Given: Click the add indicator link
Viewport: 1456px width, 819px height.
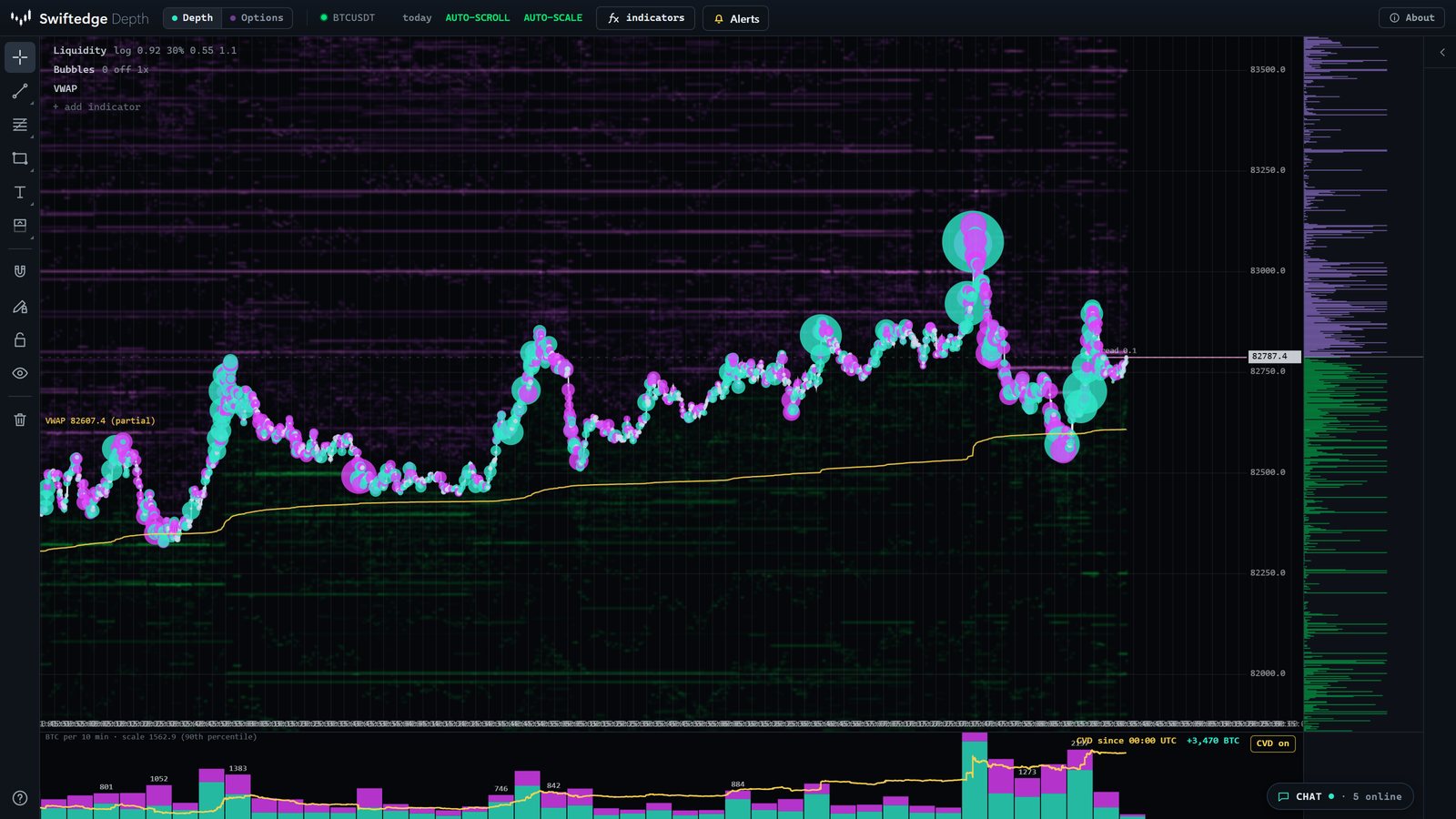Looking at the screenshot, I should coord(96,107).
